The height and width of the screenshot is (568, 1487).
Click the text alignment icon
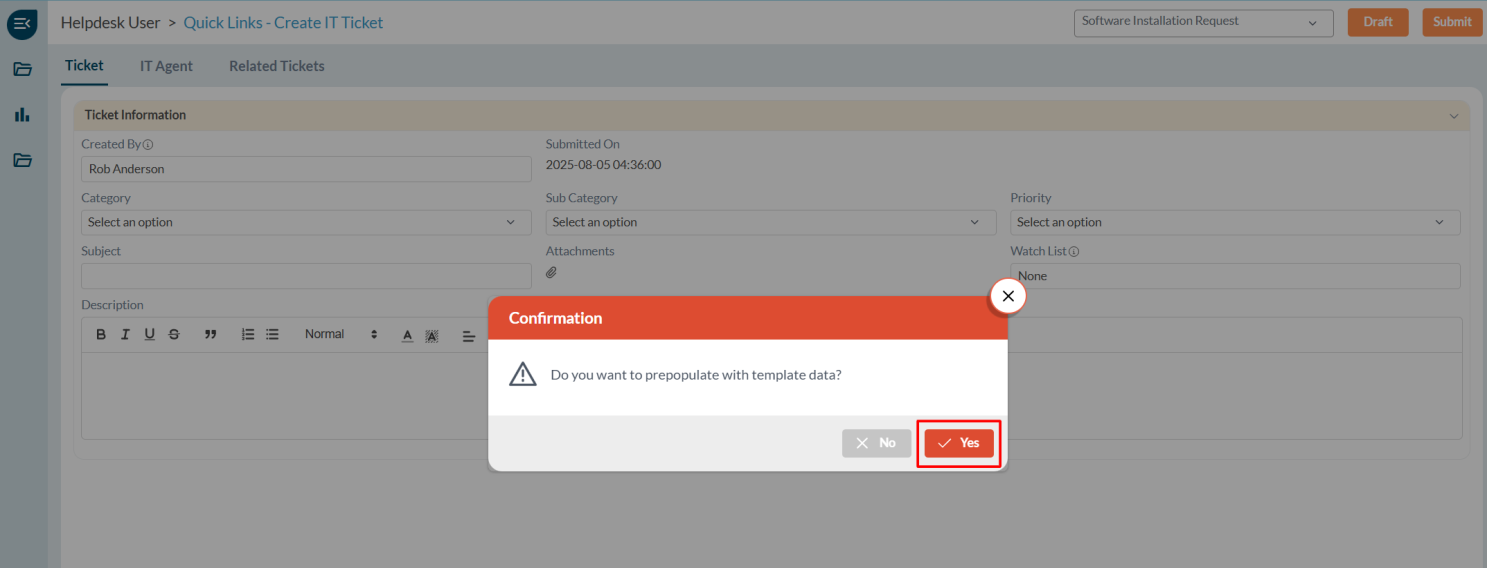[468, 336]
